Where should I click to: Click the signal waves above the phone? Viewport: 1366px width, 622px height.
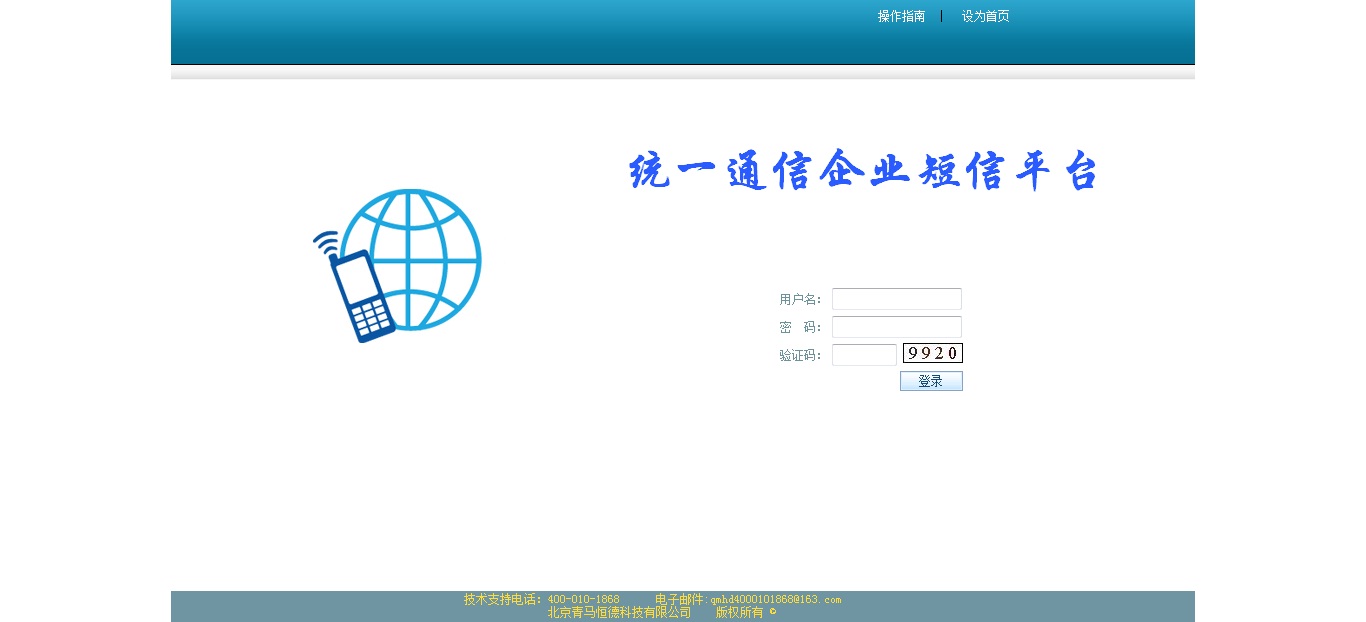tap(325, 242)
